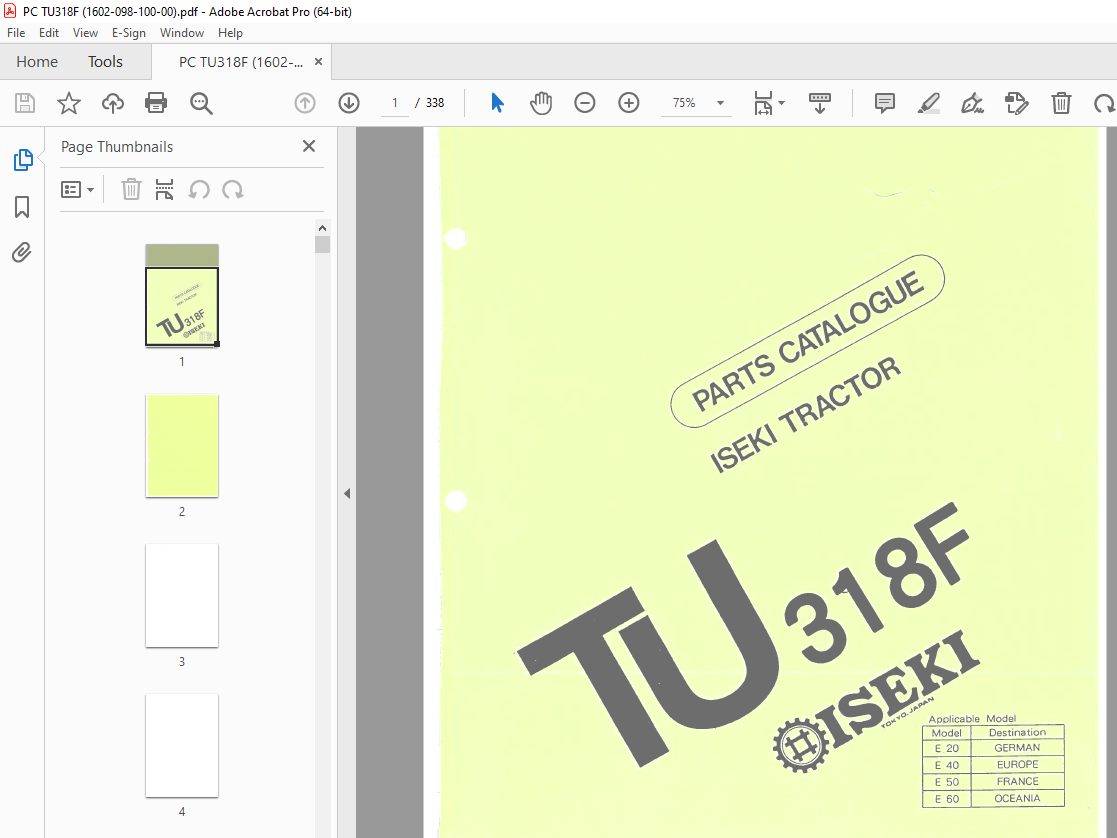Zoom in with the plus button
This screenshot has height=838, width=1117.
point(628,103)
